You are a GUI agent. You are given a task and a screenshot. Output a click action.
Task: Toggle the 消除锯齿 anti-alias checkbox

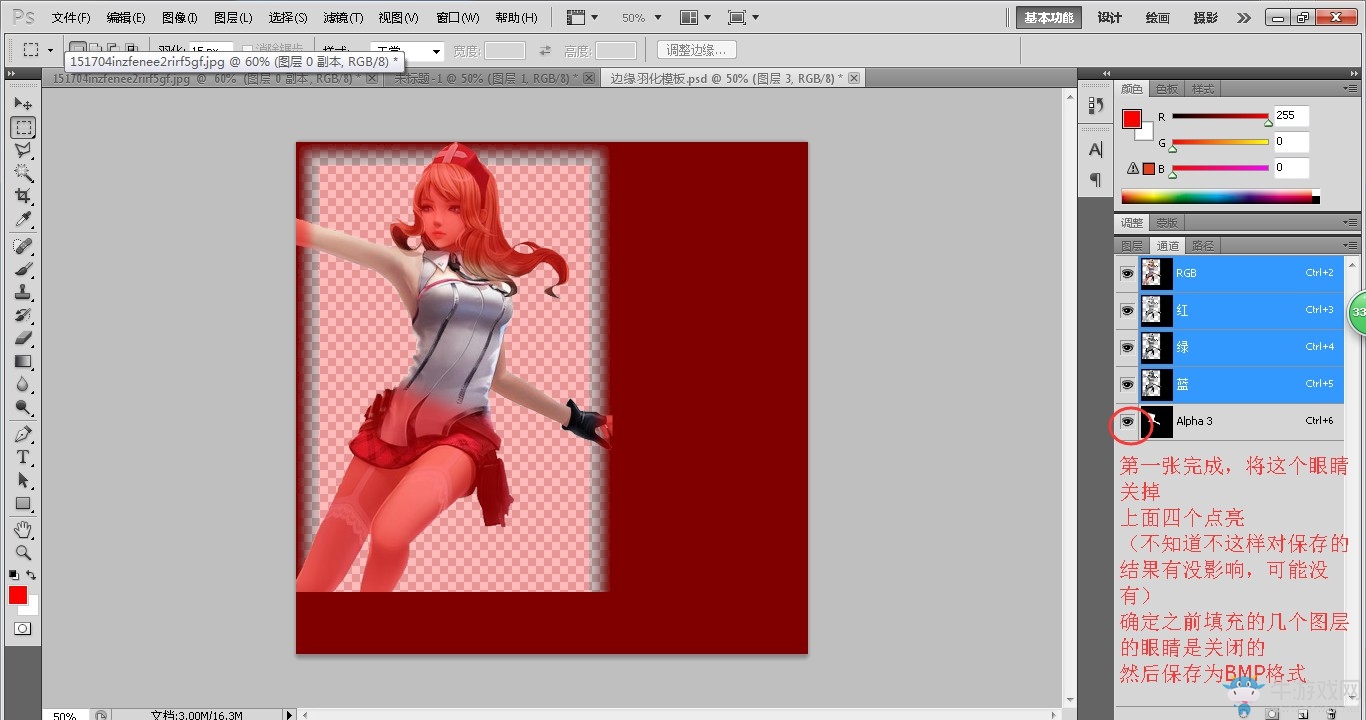248,50
